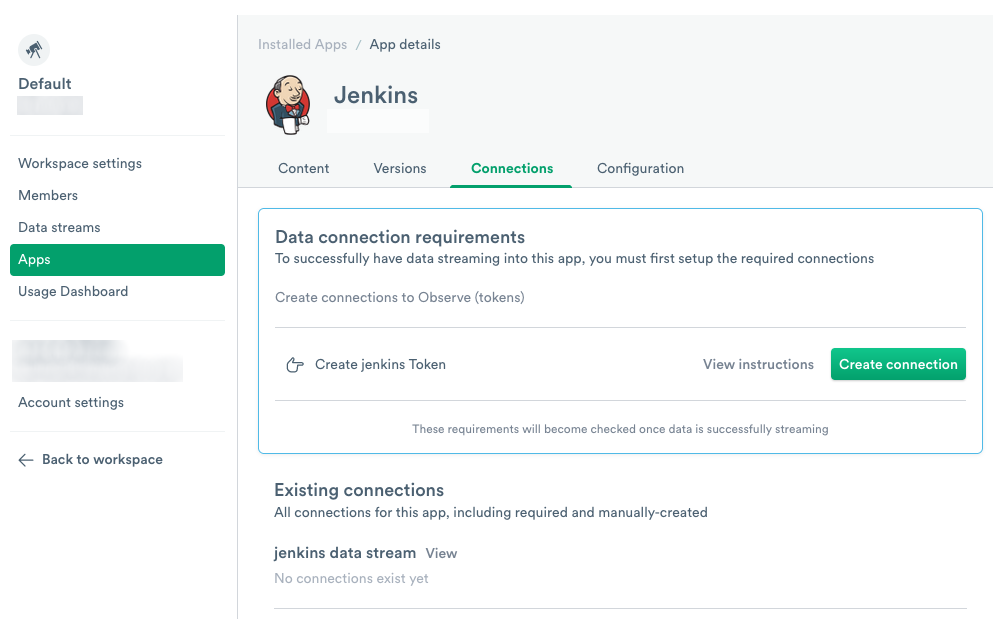Switch to the Content tab

303,169
